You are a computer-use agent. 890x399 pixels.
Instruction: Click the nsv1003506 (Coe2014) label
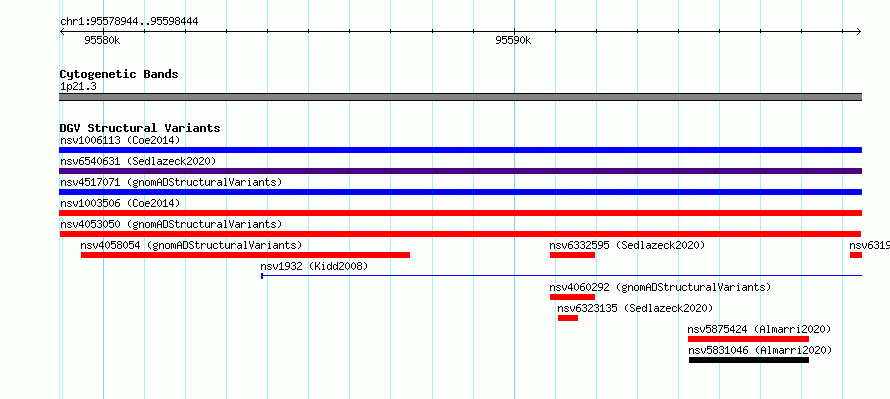click(120, 203)
